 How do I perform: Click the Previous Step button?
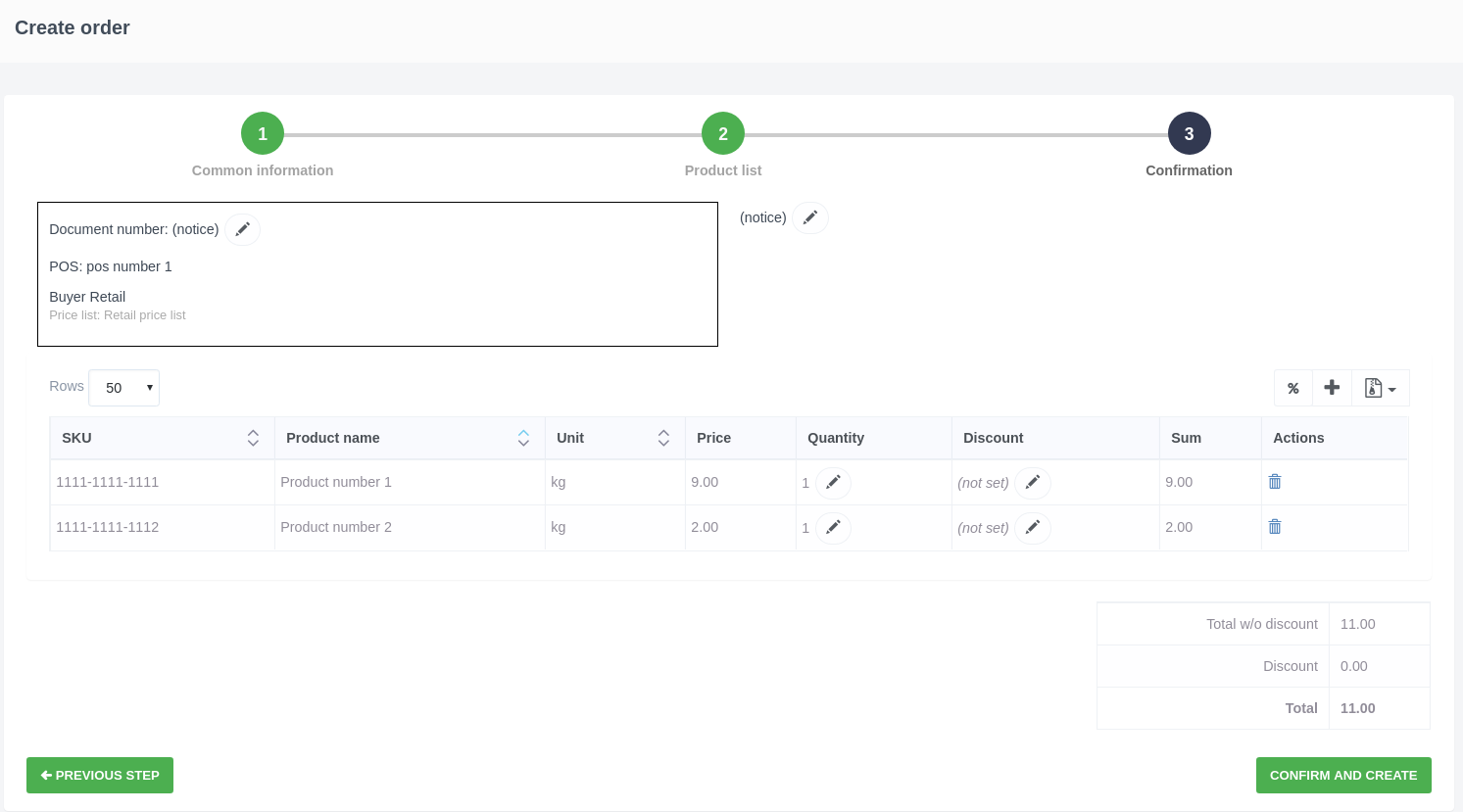point(100,775)
